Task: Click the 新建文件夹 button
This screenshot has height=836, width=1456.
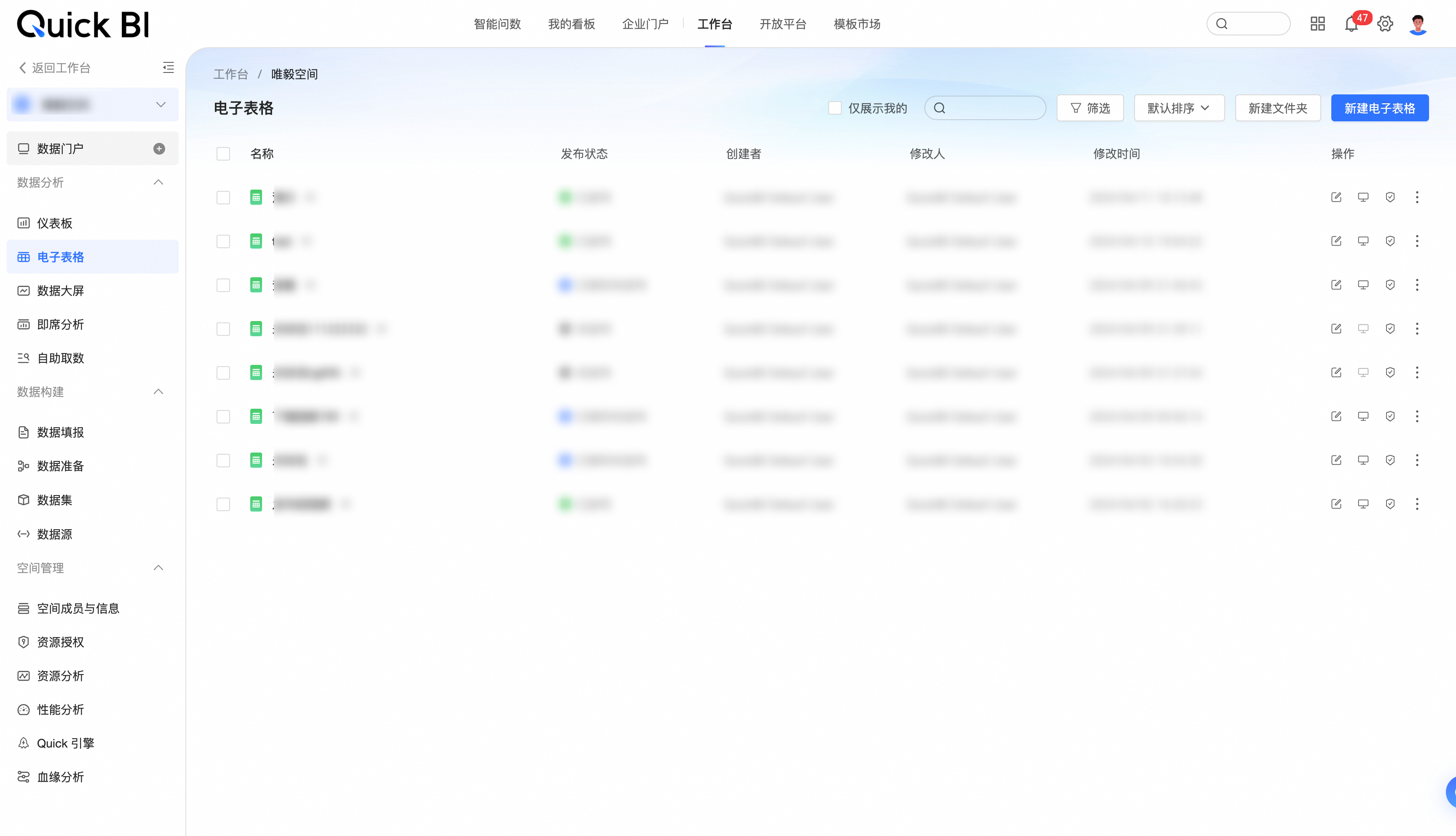Action: (1277, 108)
